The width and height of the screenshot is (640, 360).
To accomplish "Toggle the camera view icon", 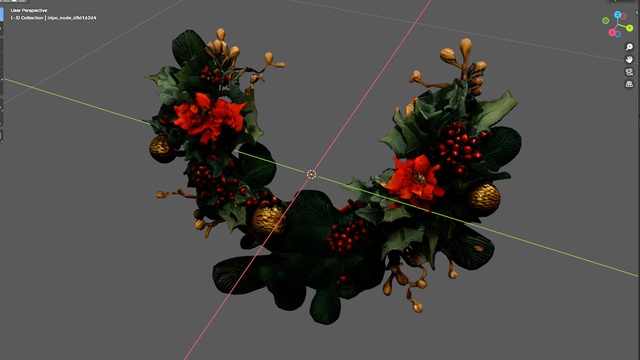I will click(x=629, y=72).
